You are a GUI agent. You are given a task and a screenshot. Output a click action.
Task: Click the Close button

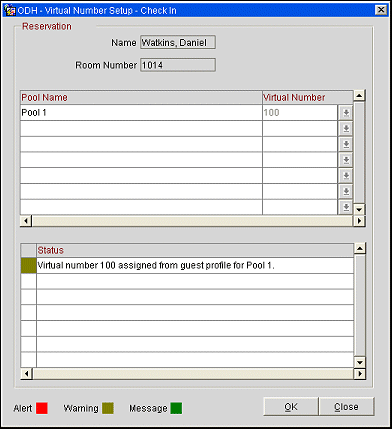coord(346,407)
